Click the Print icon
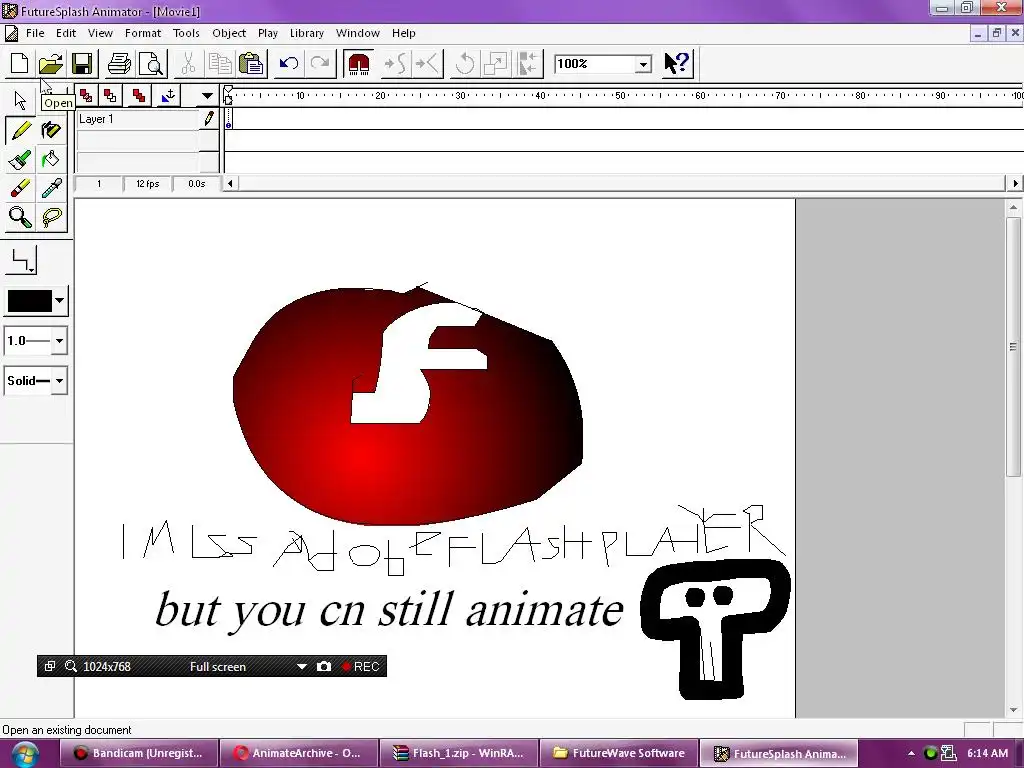 tap(120, 63)
